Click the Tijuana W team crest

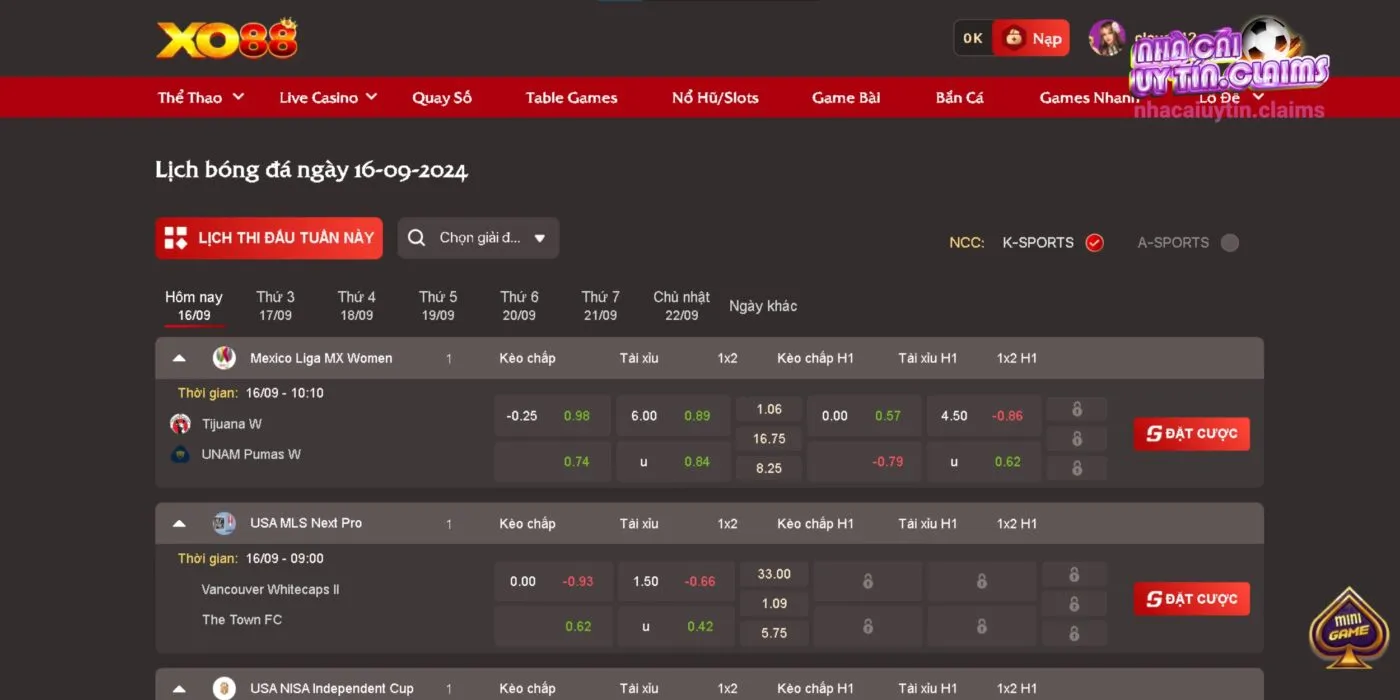(x=180, y=424)
